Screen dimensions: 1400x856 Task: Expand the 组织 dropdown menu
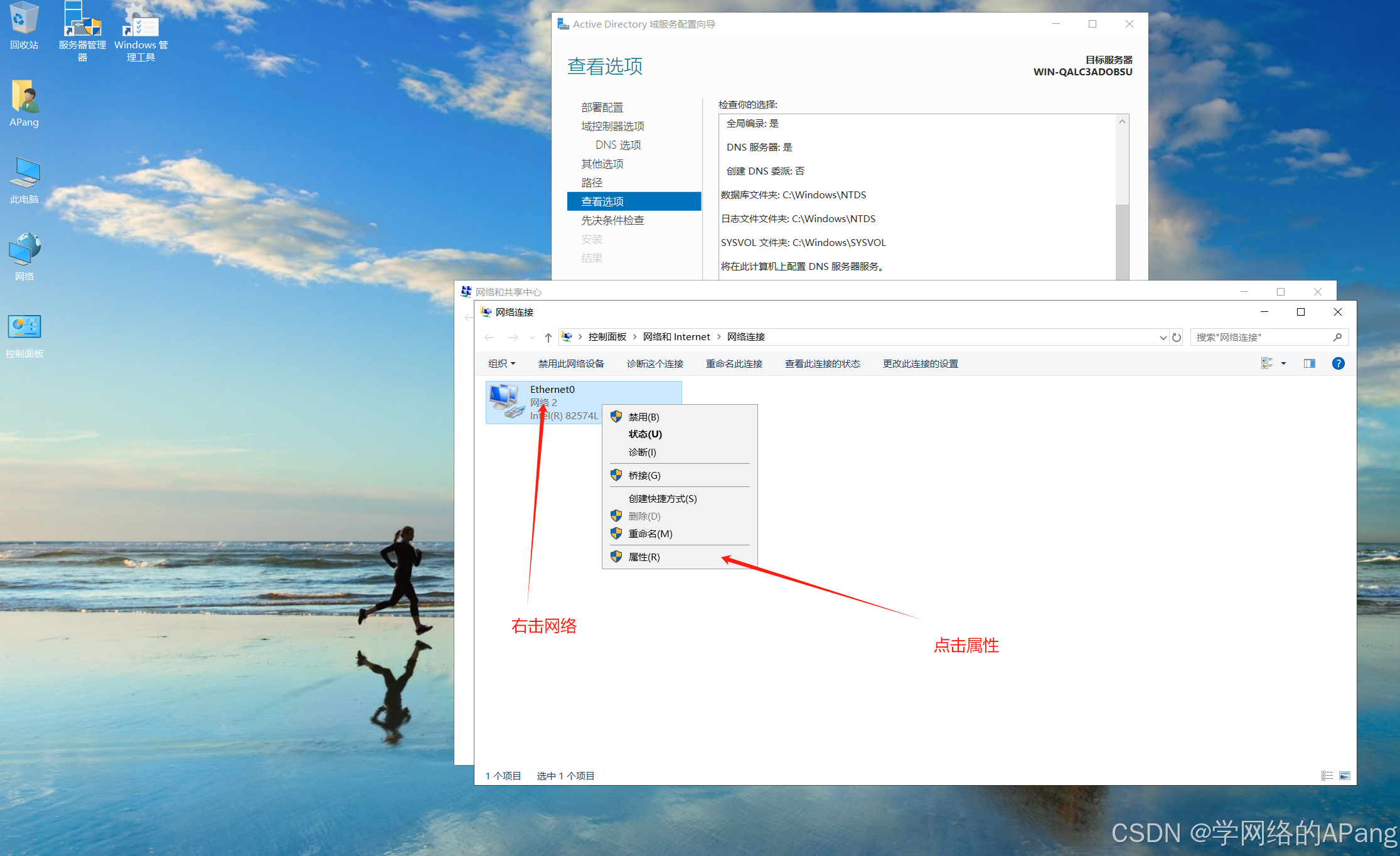coord(501,363)
